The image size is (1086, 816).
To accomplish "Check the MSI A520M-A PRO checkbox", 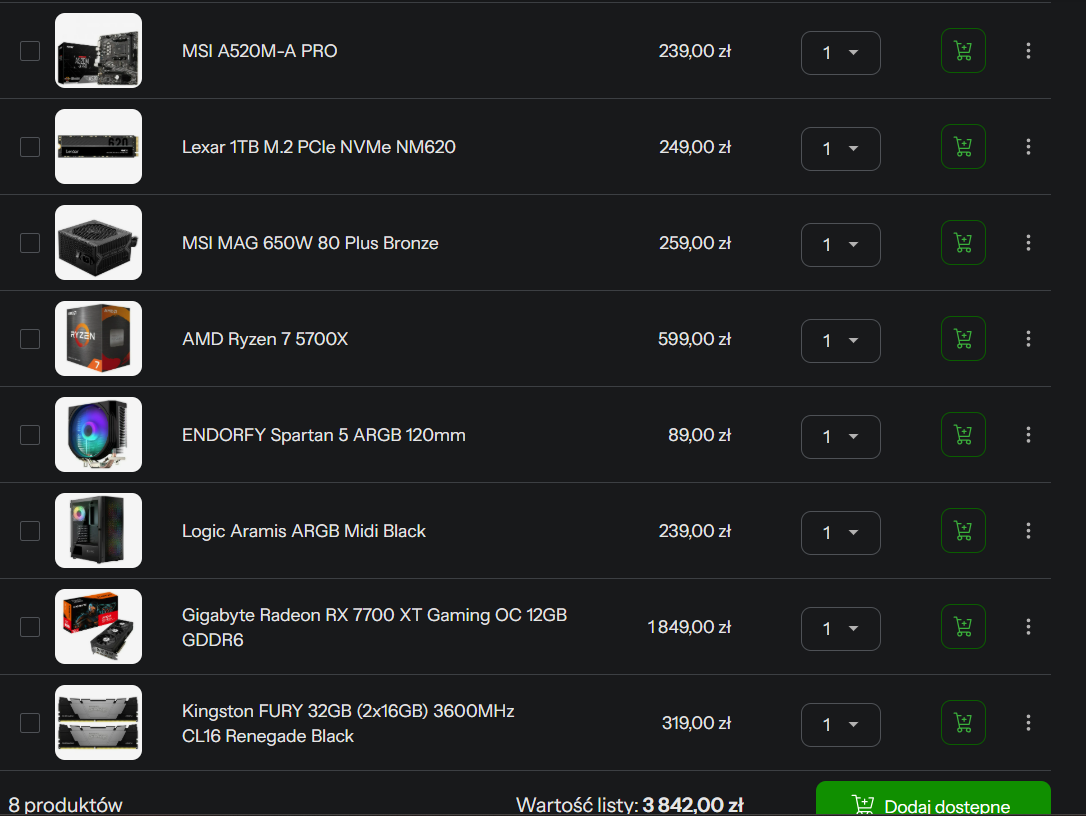I will coord(30,51).
